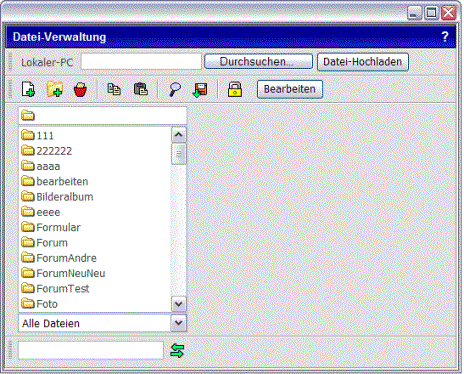Click the paste clipboard icon
Viewport: 464px width, 374px height.
point(140,89)
